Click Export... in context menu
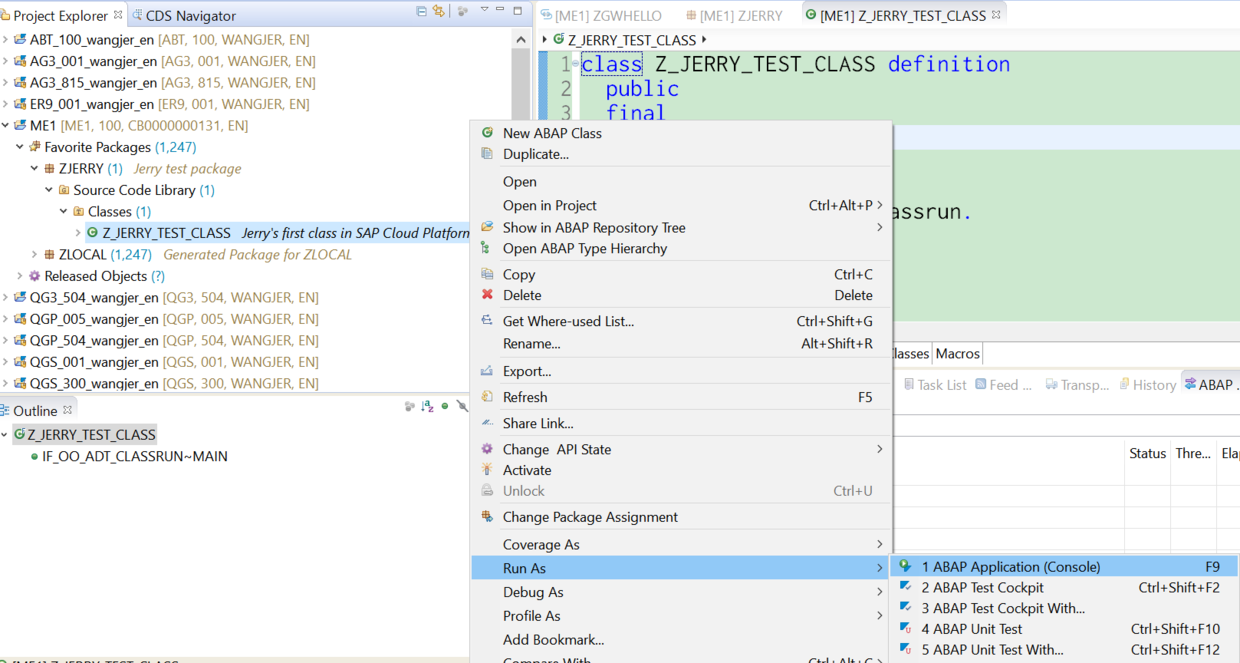The image size is (1240, 663). tap(681, 371)
